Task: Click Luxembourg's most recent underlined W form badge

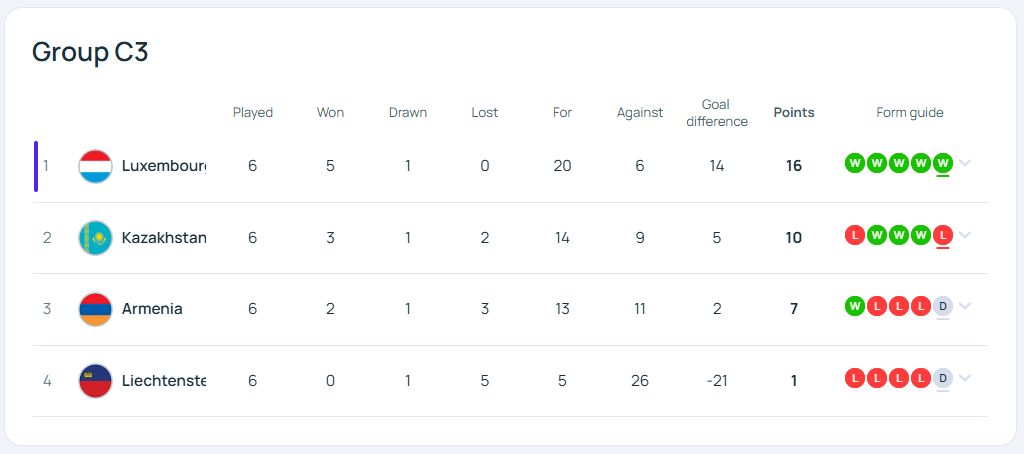Action: [942, 163]
